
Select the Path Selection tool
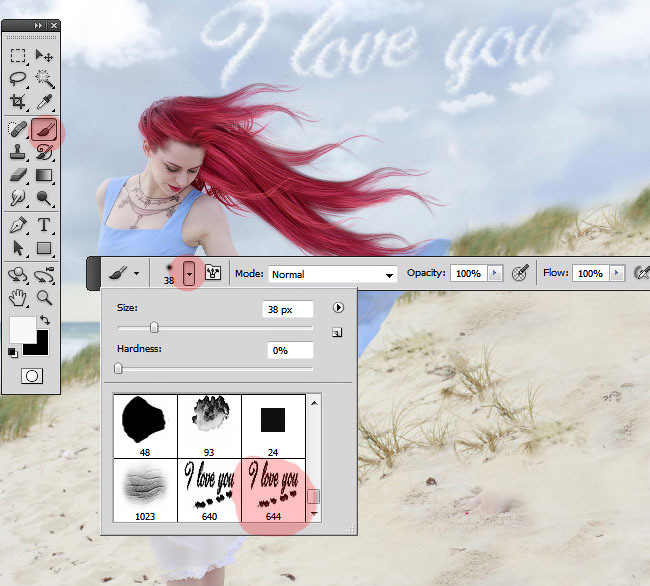pos(18,248)
